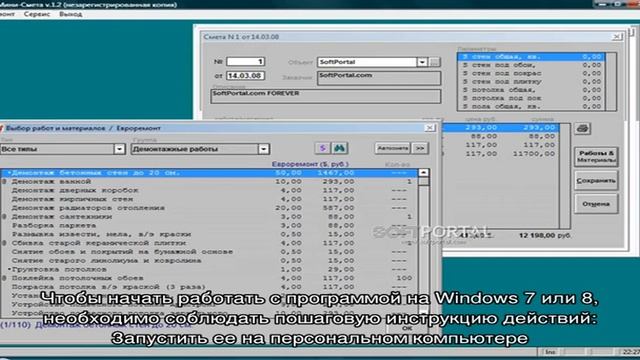Image resolution: width=640 pixels, height=360 pixels.
Task: Select parameter S стен общая
Action: click(531, 57)
